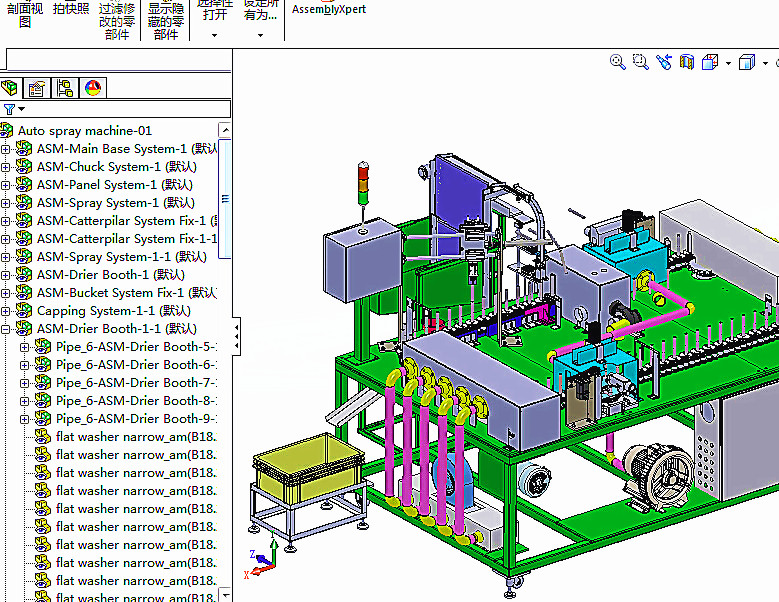Click ASM-Drier Booth-1 assembly icon
The image size is (779, 602).
(23, 274)
